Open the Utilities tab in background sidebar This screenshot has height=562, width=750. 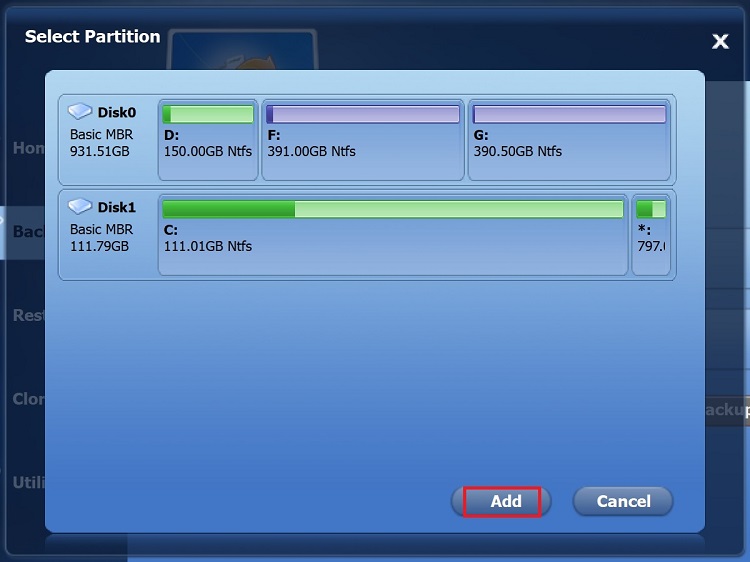coord(28,482)
